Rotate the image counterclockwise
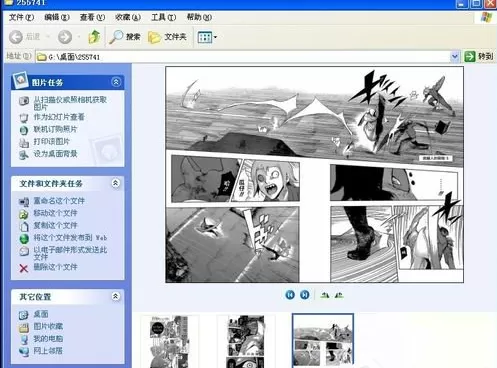This screenshot has height=368, width=497. point(339,295)
